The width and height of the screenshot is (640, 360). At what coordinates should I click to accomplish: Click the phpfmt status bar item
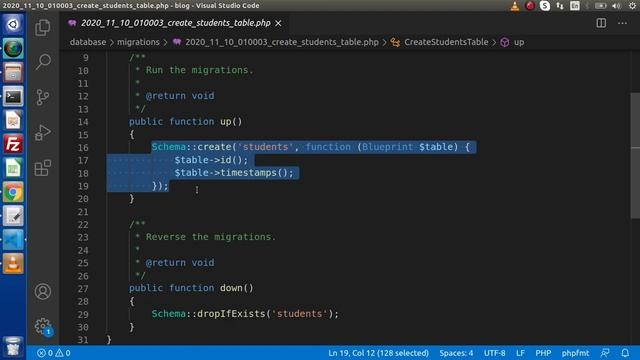pyautogui.click(x=575, y=353)
